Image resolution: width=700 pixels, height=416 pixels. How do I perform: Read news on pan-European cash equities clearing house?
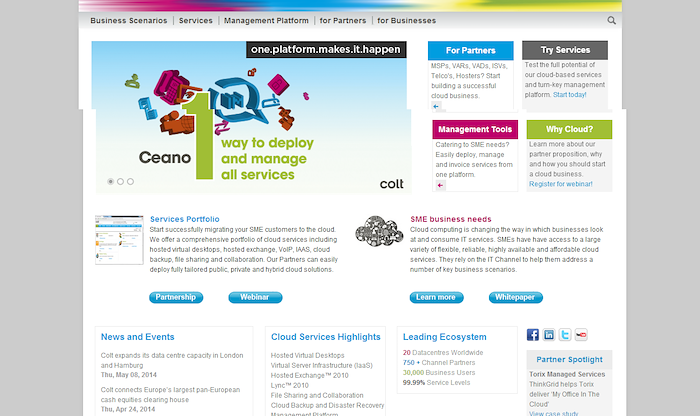click(x=170, y=395)
